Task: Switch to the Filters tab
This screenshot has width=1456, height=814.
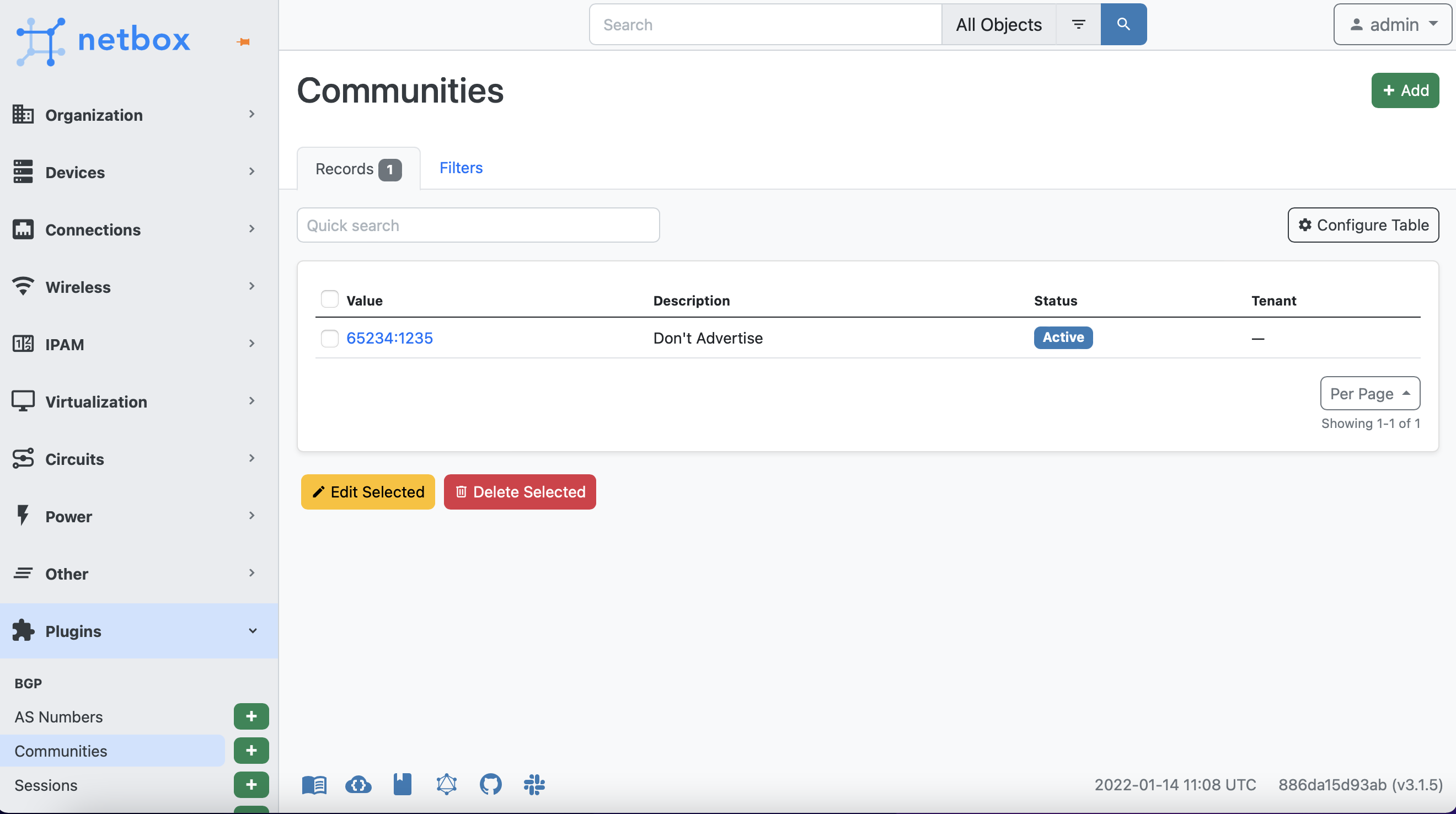Action: [x=461, y=168]
